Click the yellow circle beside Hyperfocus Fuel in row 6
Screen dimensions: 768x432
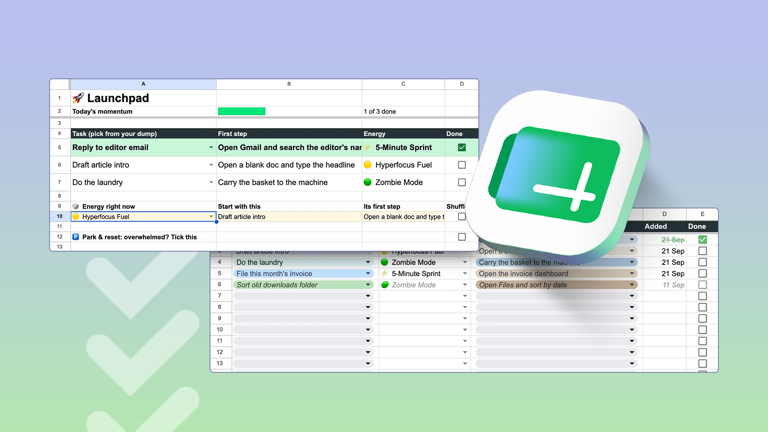coord(368,165)
